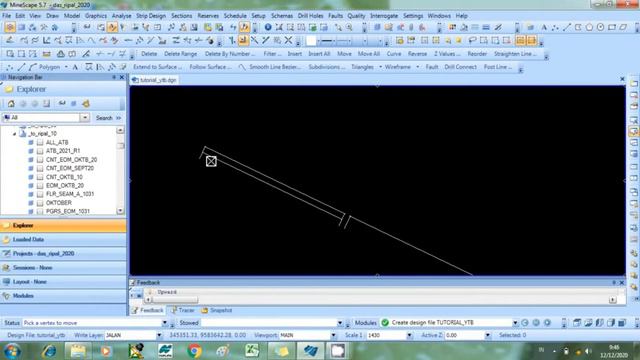Select the line draw tool next to Polygon

click(22, 67)
